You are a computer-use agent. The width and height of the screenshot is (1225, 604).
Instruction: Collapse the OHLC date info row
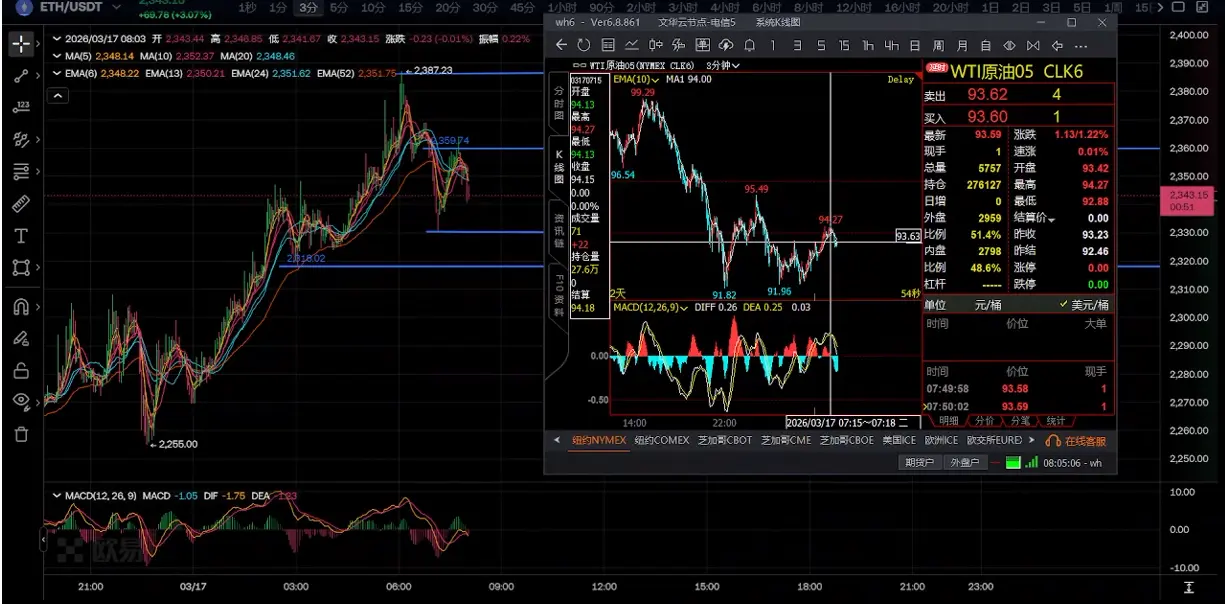pos(55,38)
